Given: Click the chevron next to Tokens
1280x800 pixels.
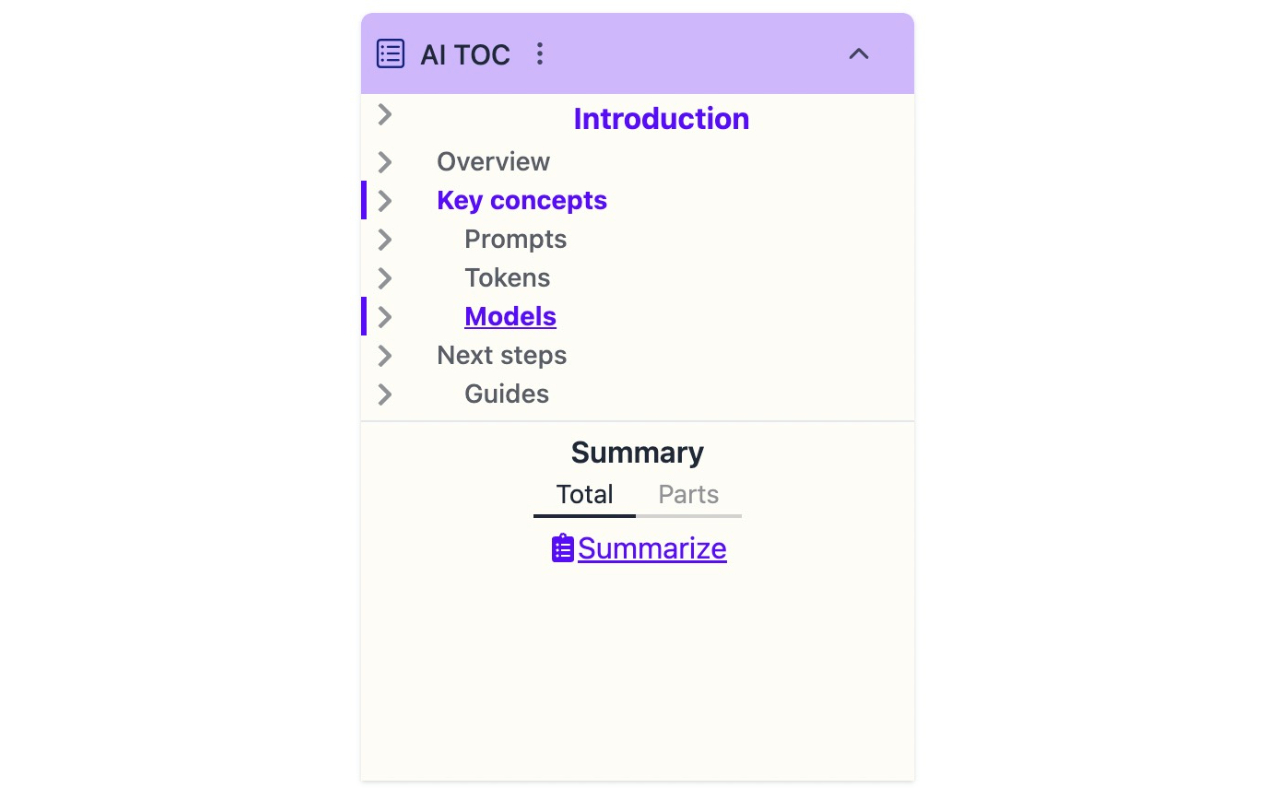Looking at the screenshot, I should point(385,278).
